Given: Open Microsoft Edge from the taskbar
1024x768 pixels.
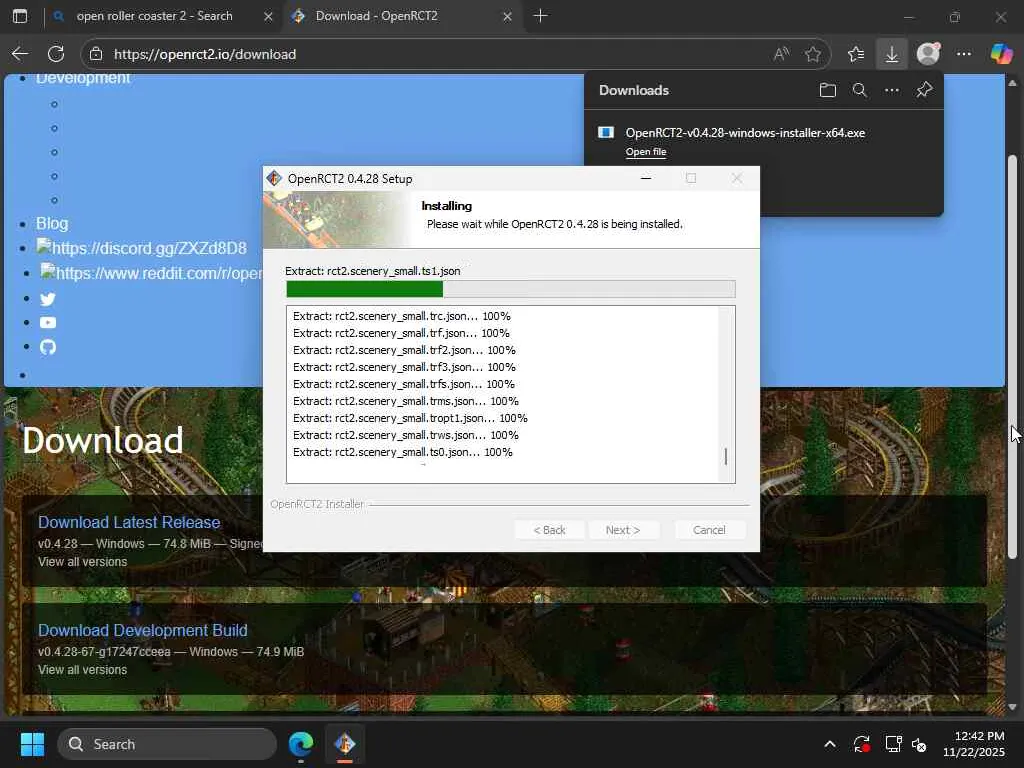Looking at the screenshot, I should 301,744.
